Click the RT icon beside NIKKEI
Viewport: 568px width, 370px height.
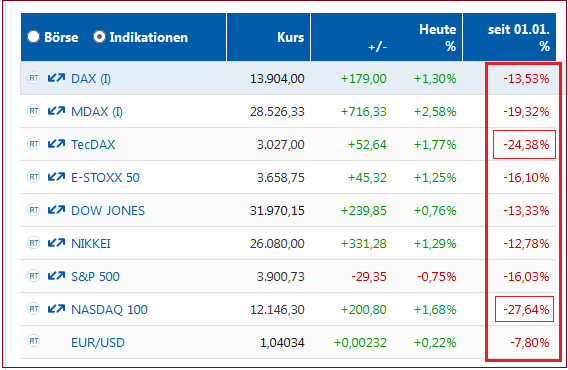click(34, 243)
